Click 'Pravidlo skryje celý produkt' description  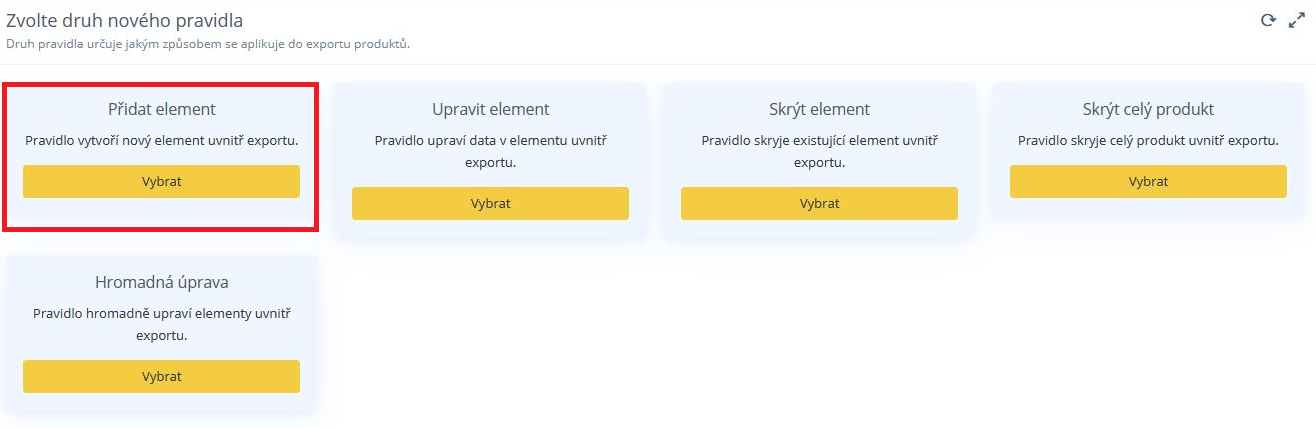[1148, 141]
